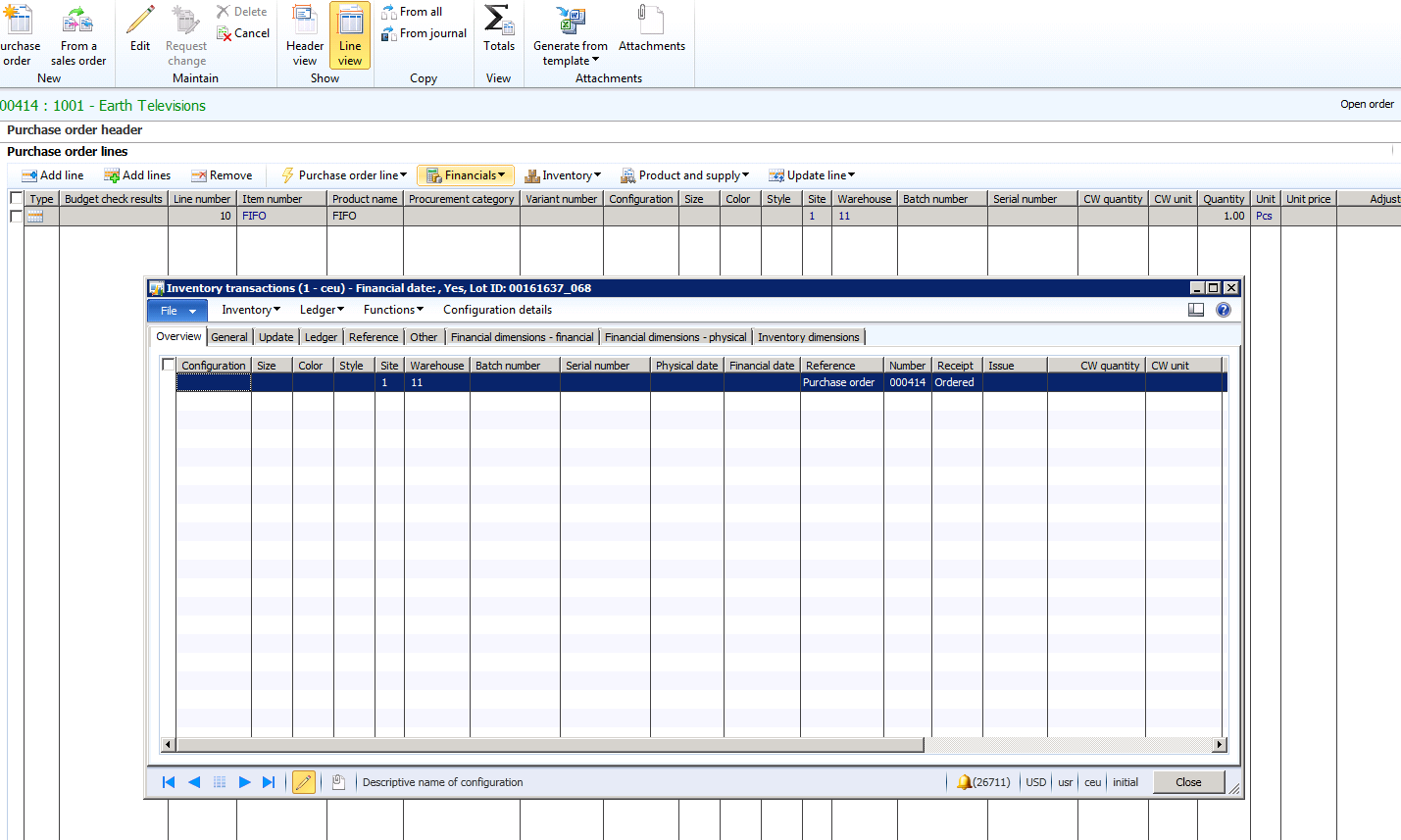
Task: Switch to the Inventory dimensions tab
Action: coord(808,337)
